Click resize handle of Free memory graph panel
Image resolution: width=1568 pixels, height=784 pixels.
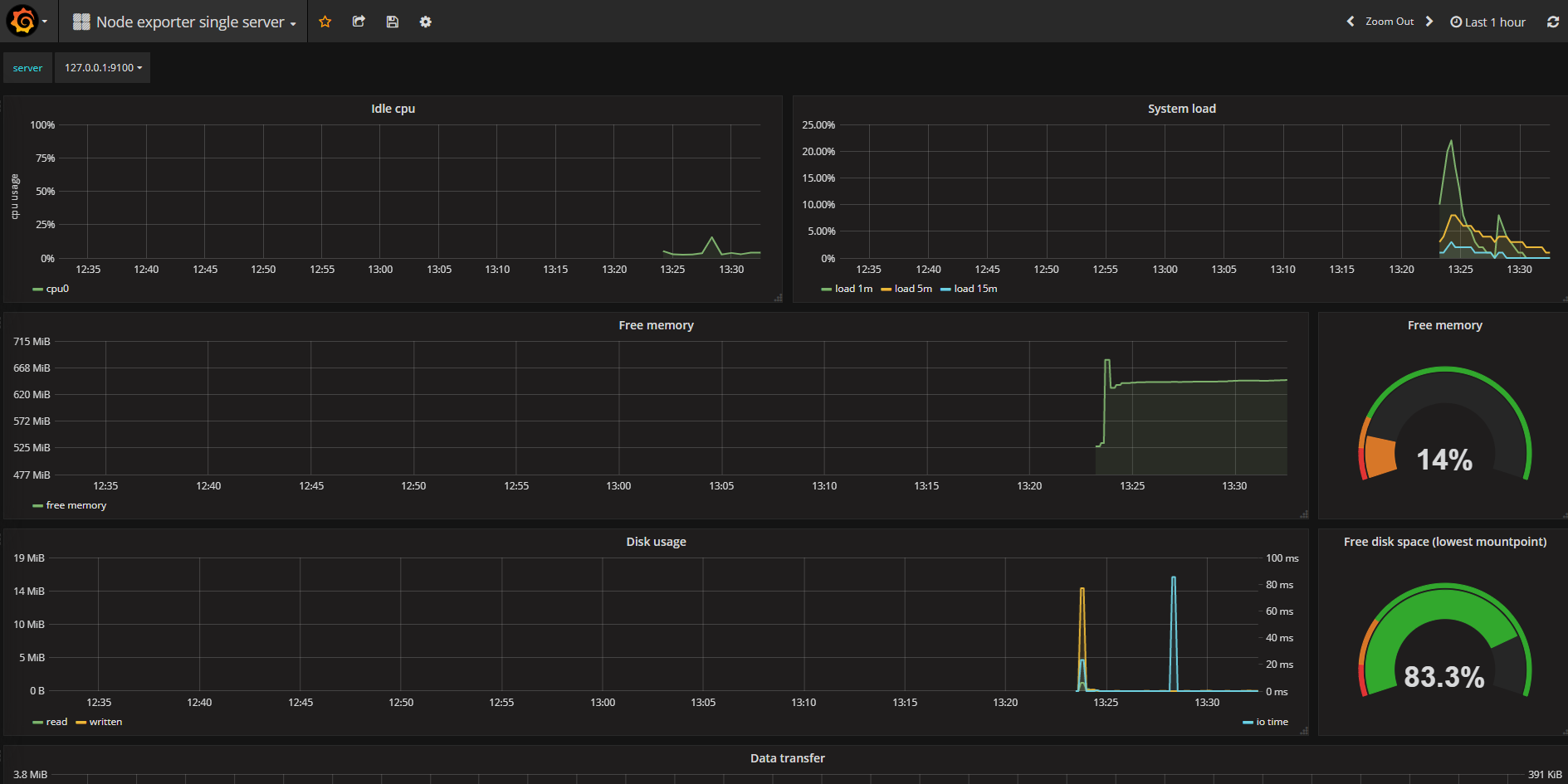point(1304,514)
